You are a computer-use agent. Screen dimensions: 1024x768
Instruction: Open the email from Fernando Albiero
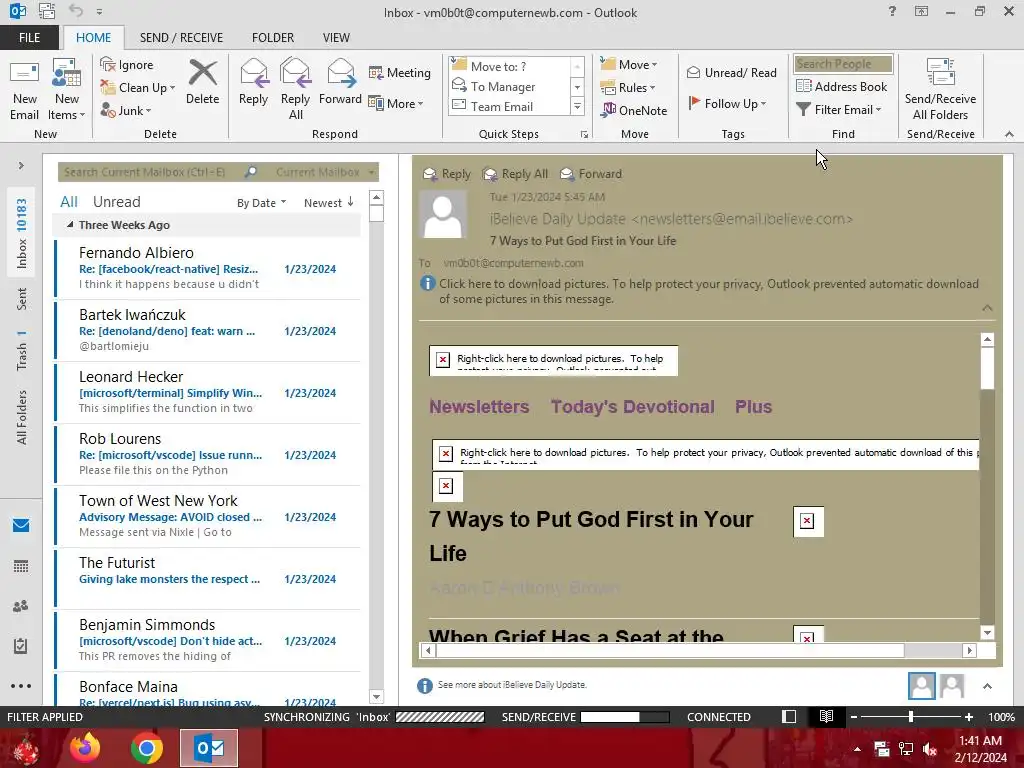point(208,268)
